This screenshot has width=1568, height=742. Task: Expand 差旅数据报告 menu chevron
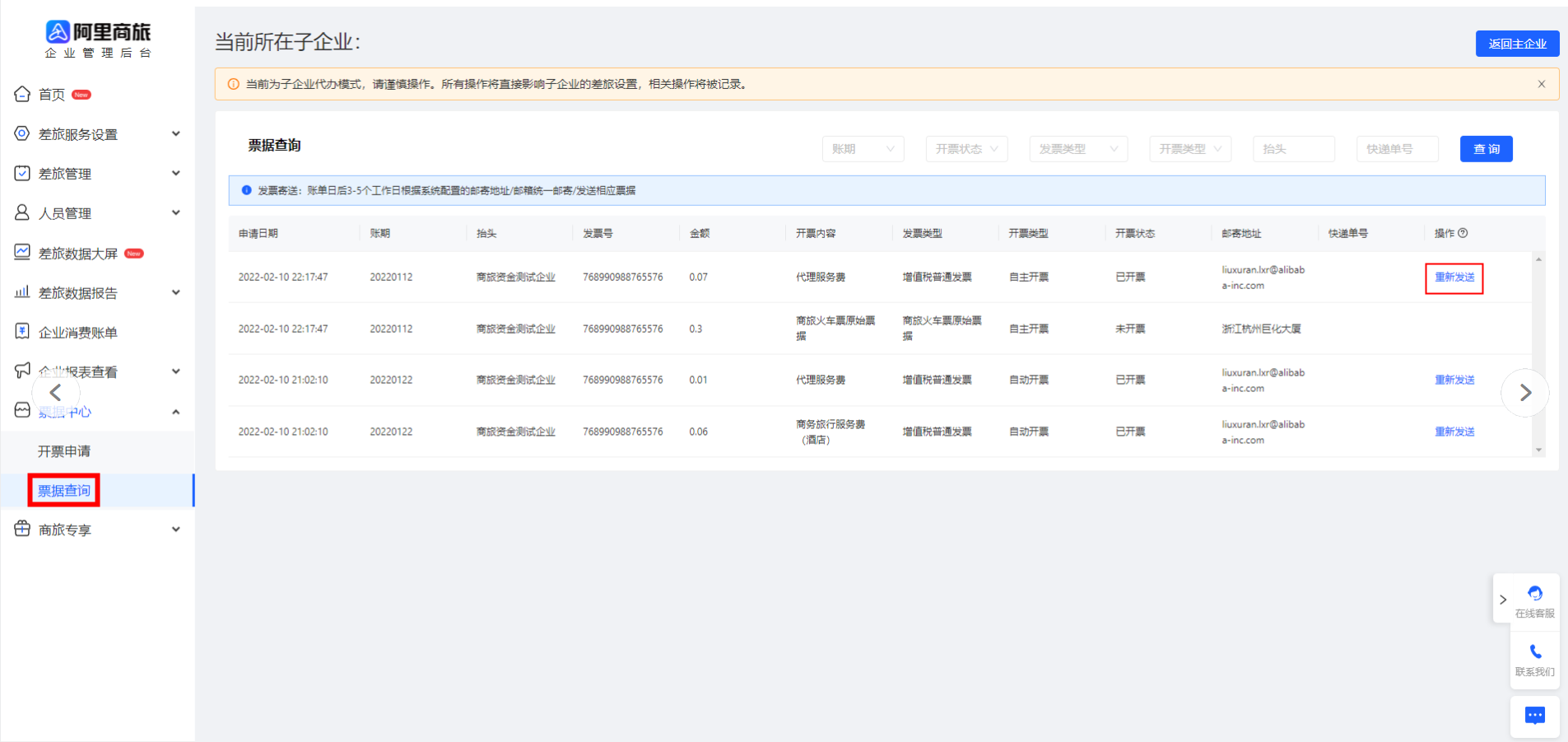point(175,292)
